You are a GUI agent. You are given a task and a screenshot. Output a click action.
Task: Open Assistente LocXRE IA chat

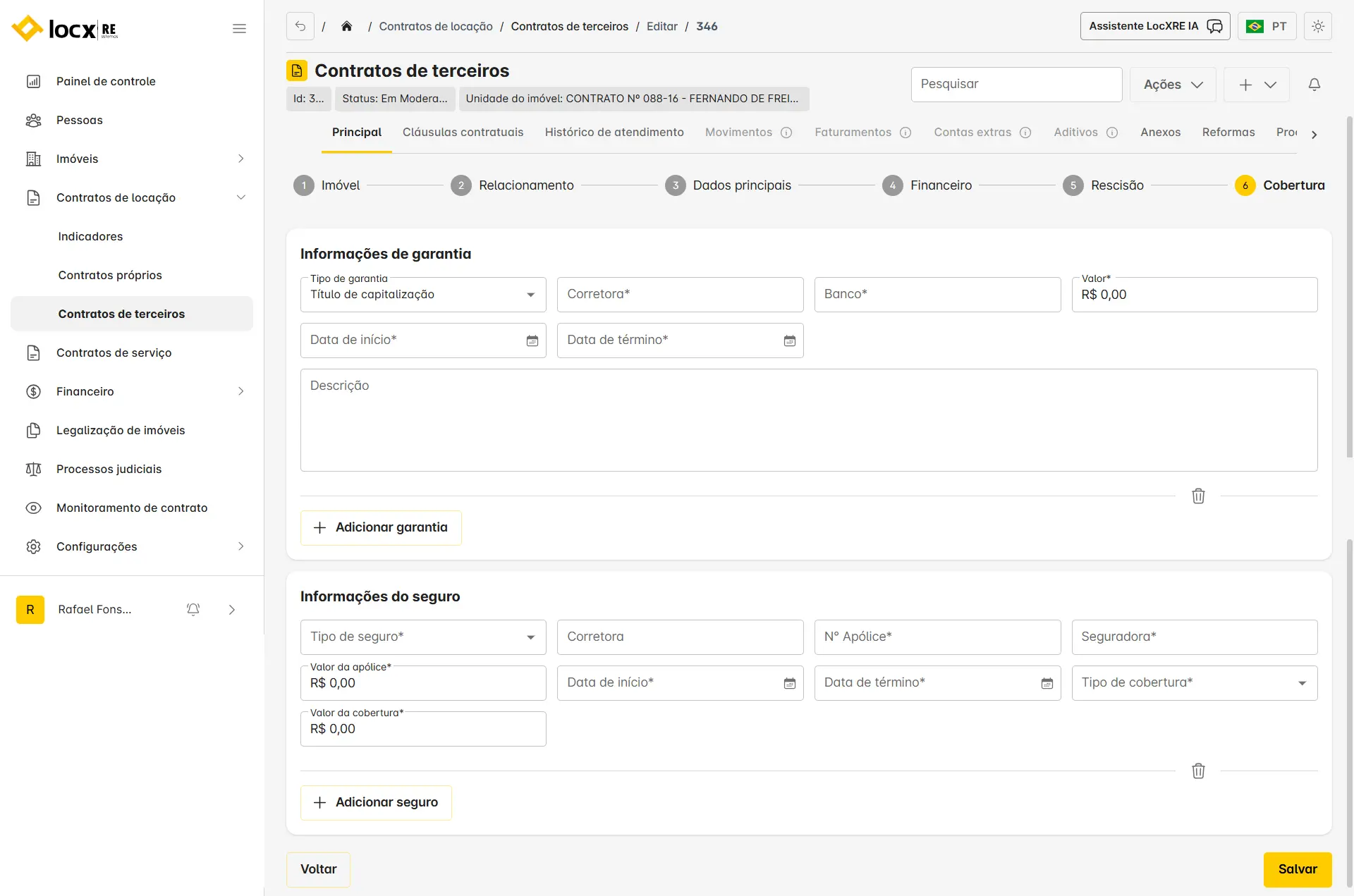click(x=1155, y=26)
